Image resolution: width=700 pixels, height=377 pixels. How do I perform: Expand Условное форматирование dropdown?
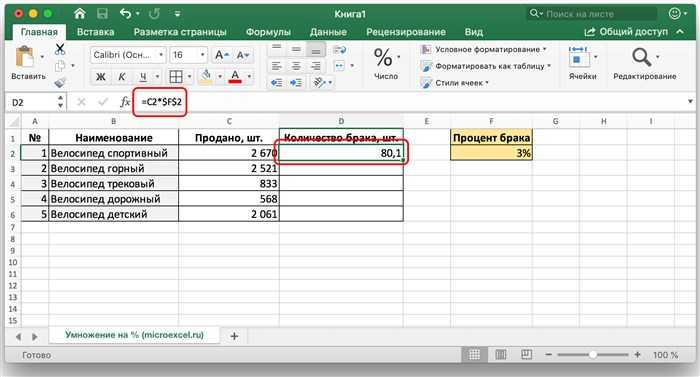point(484,50)
